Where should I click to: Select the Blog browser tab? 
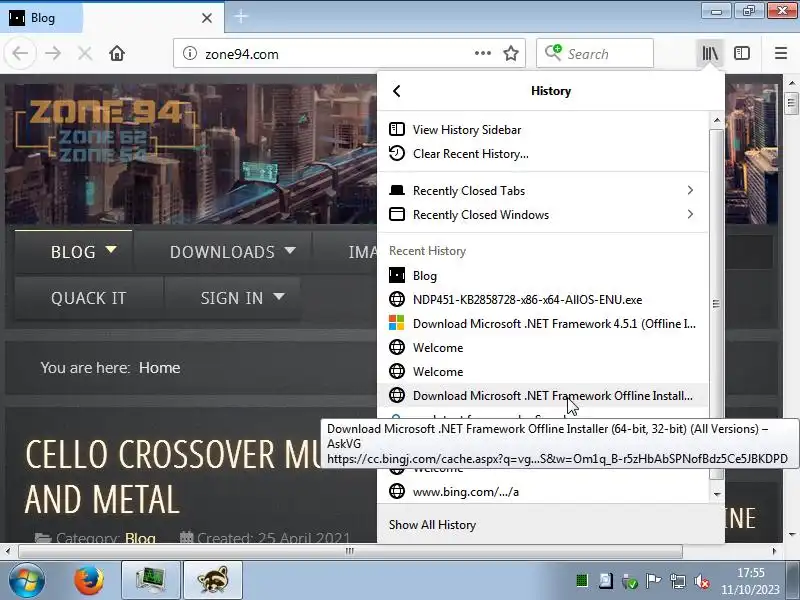click(x=111, y=18)
